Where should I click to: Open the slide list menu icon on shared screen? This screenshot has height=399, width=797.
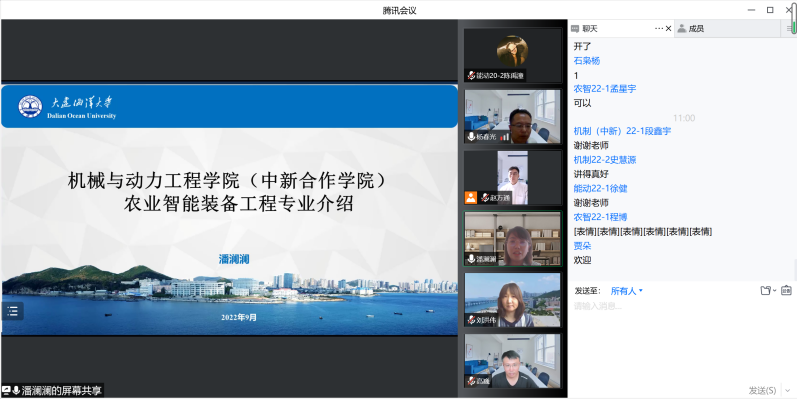tap(12, 311)
